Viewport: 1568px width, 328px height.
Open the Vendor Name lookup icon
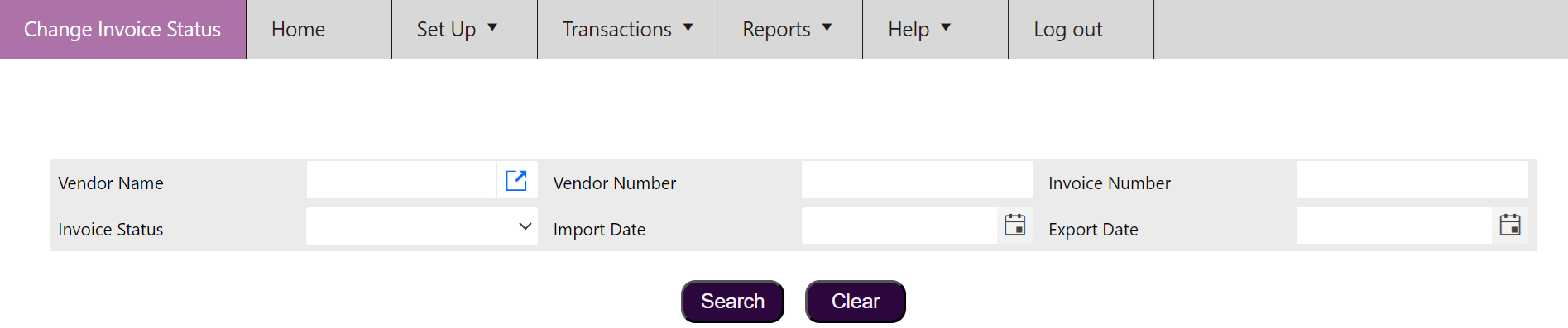tap(516, 180)
